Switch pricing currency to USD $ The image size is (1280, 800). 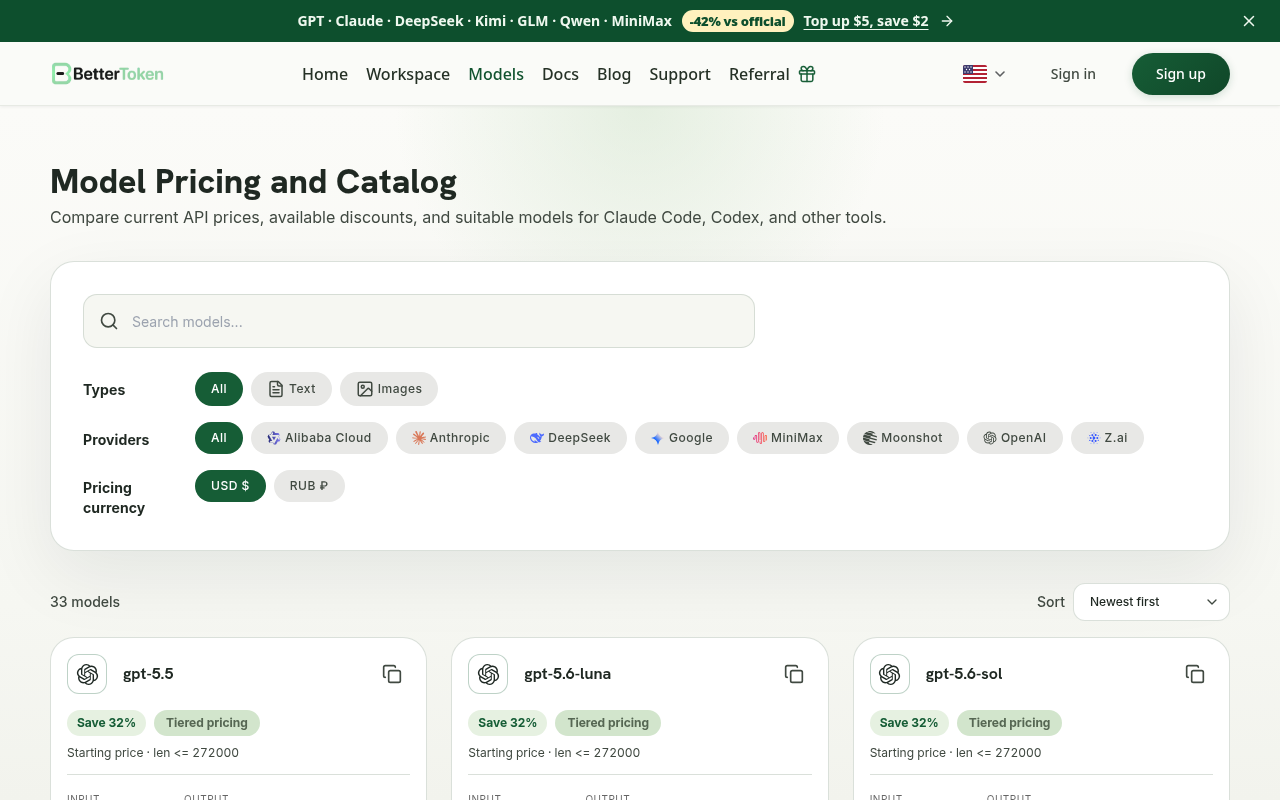click(x=230, y=486)
